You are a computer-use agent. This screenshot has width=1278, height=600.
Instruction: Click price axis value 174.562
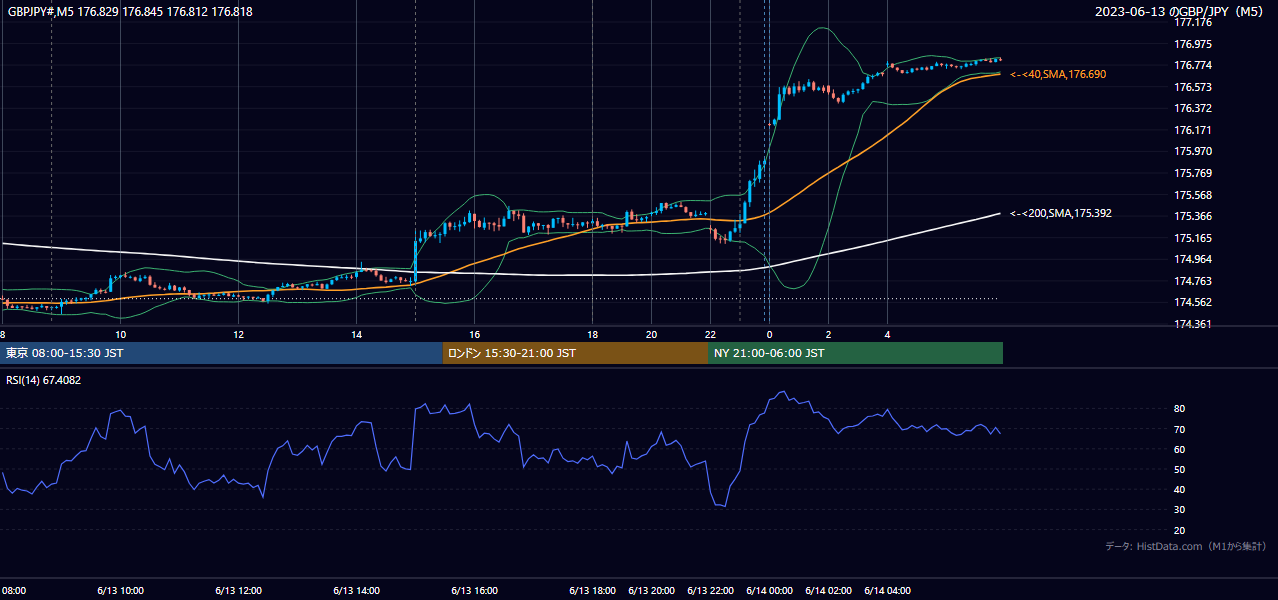coord(1194,303)
